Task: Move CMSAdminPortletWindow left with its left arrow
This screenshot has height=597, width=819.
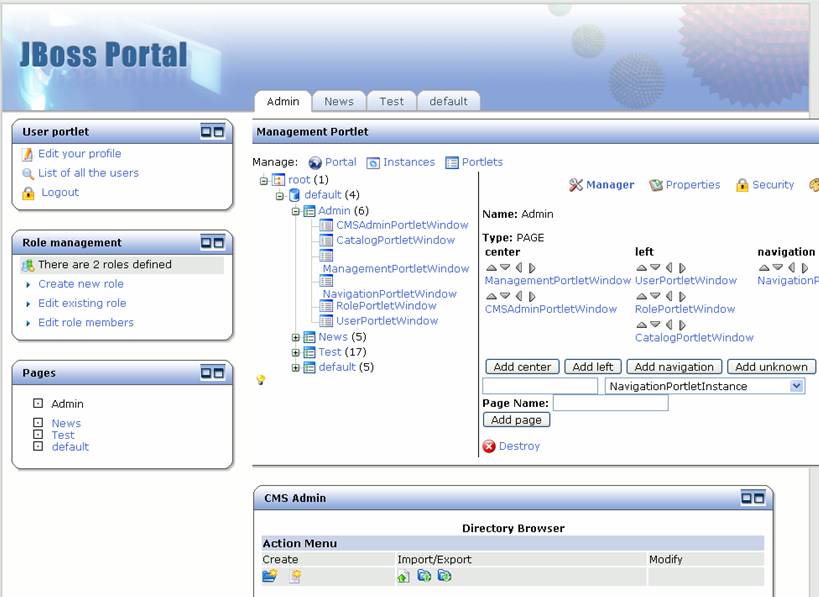Action: point(519,296)
